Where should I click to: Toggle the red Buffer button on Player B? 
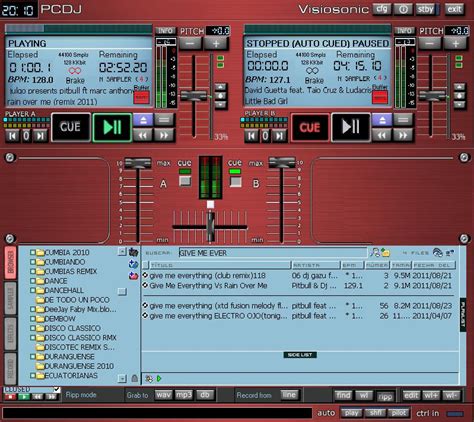(380, 97)
